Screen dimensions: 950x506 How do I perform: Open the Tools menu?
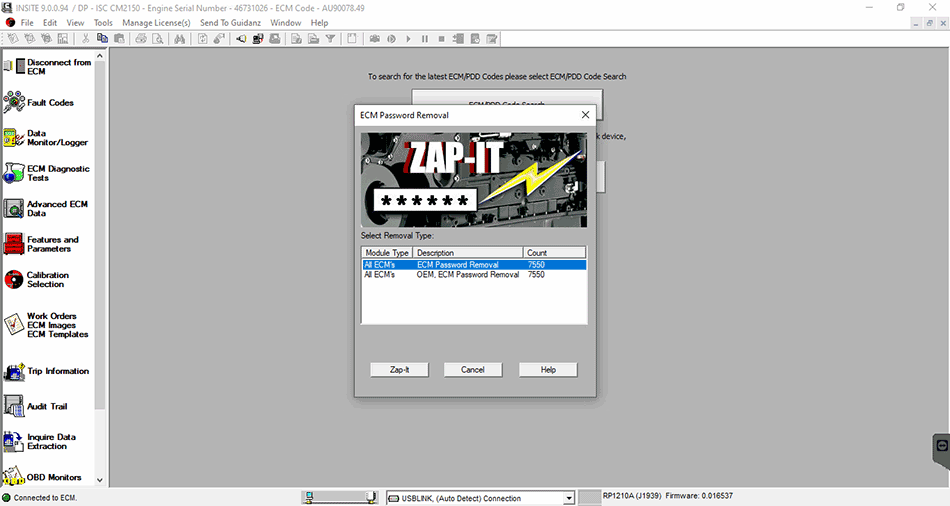coord(103,22)
